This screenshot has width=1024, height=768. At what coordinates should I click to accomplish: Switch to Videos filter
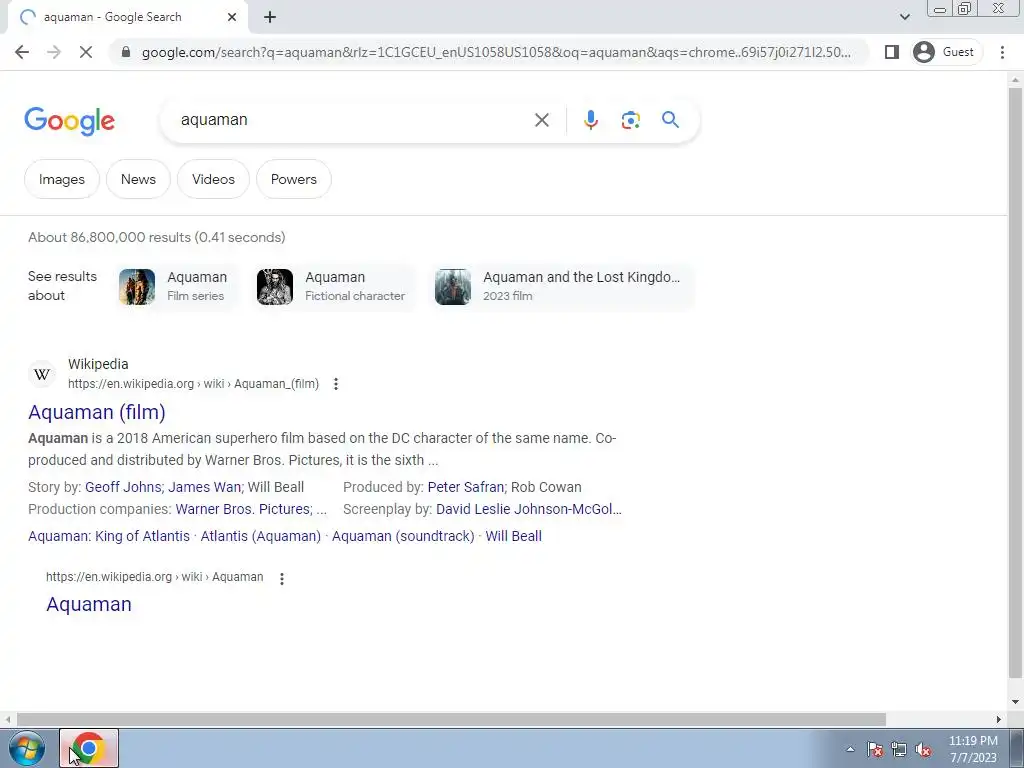(x=214, y=179)
